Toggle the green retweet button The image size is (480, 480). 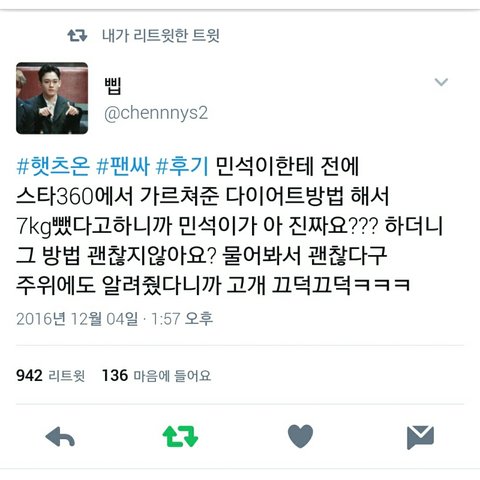pyautogui.click(x=180, y=436)
